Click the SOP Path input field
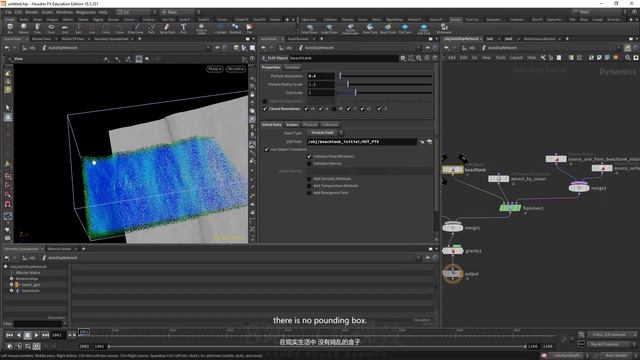The width and height of the screenshot is (640, 360). (x=362, y=142)
